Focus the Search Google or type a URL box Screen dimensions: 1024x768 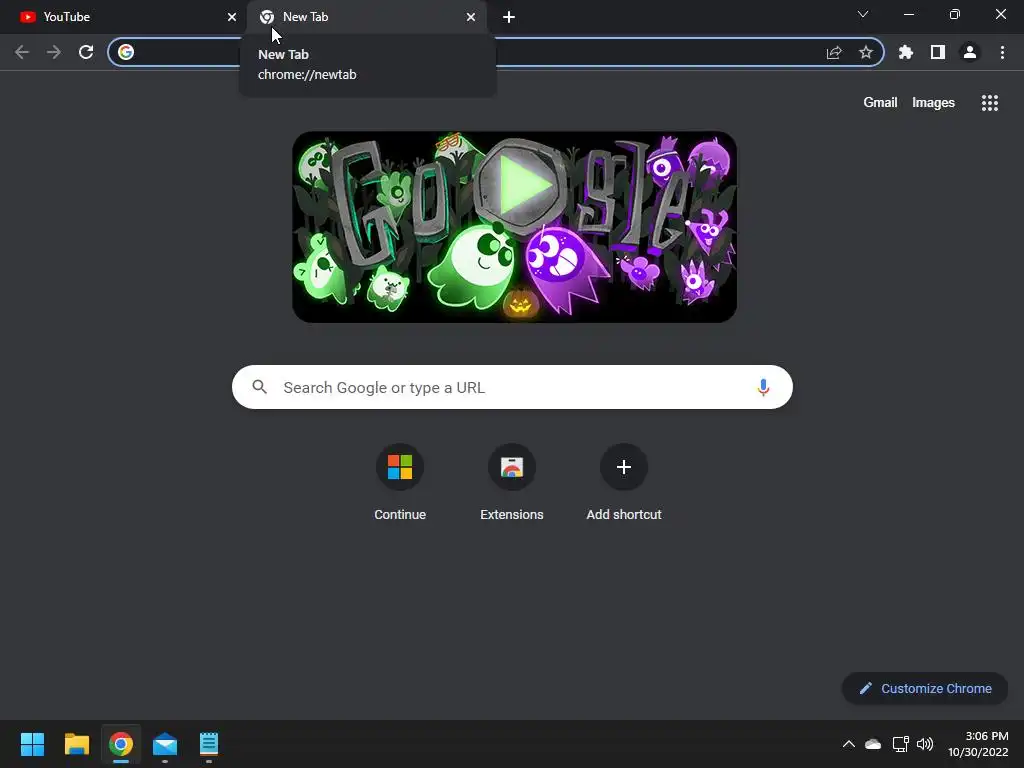(x=513, y=387)
